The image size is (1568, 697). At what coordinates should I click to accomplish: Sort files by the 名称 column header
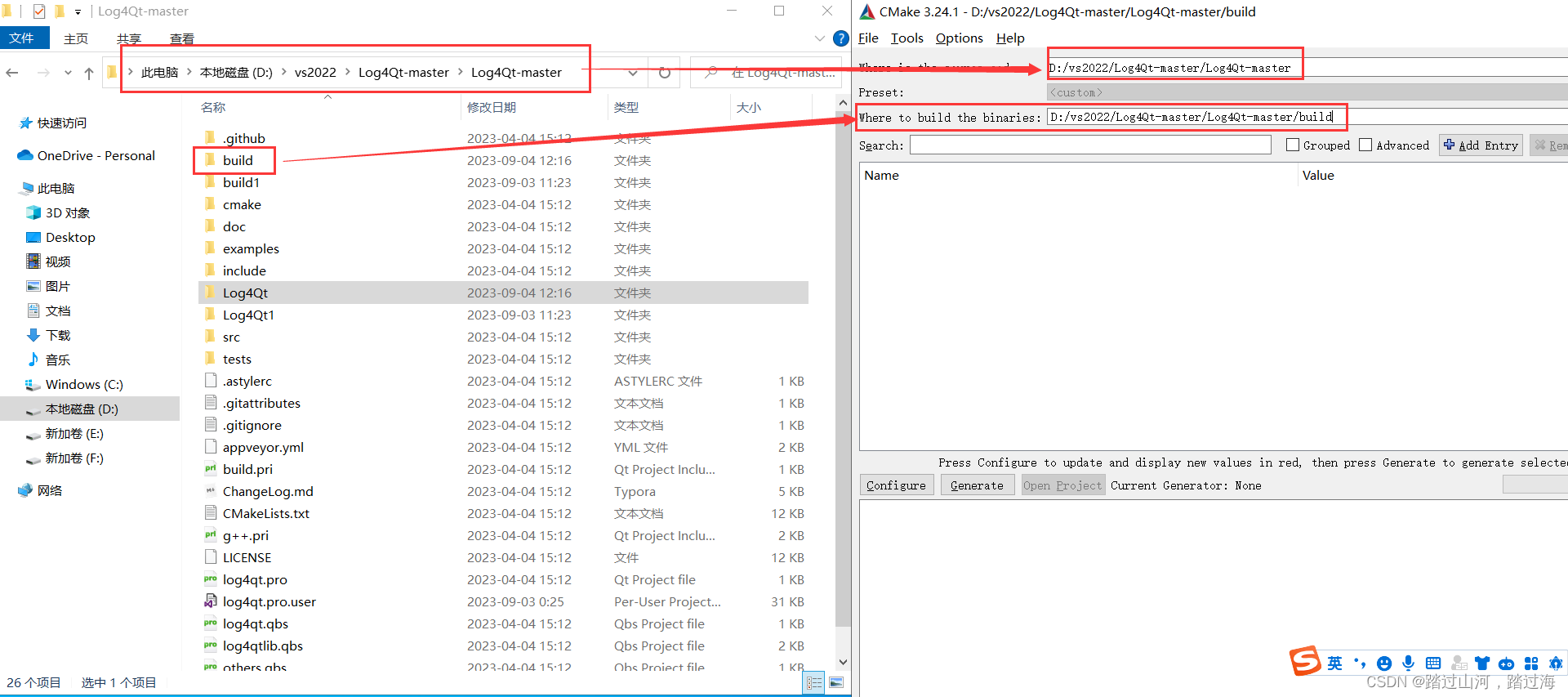[x=213, y=107]
